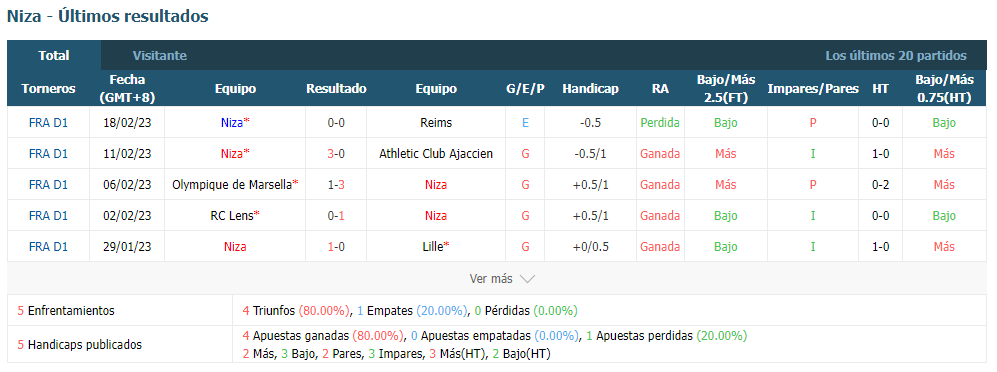Click the Handicap column header

point(590,88)
